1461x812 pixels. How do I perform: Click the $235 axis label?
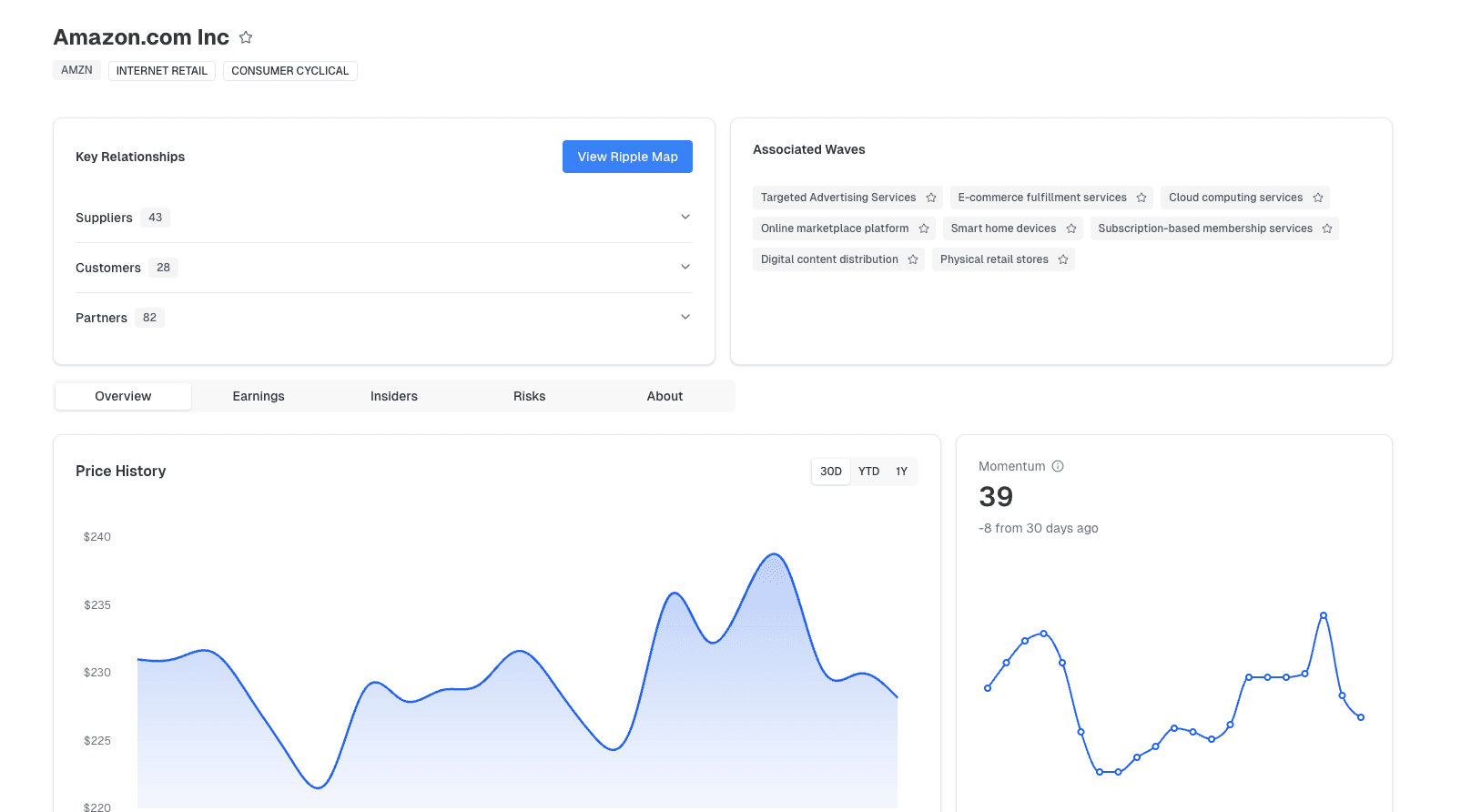[x=97, y=605]
